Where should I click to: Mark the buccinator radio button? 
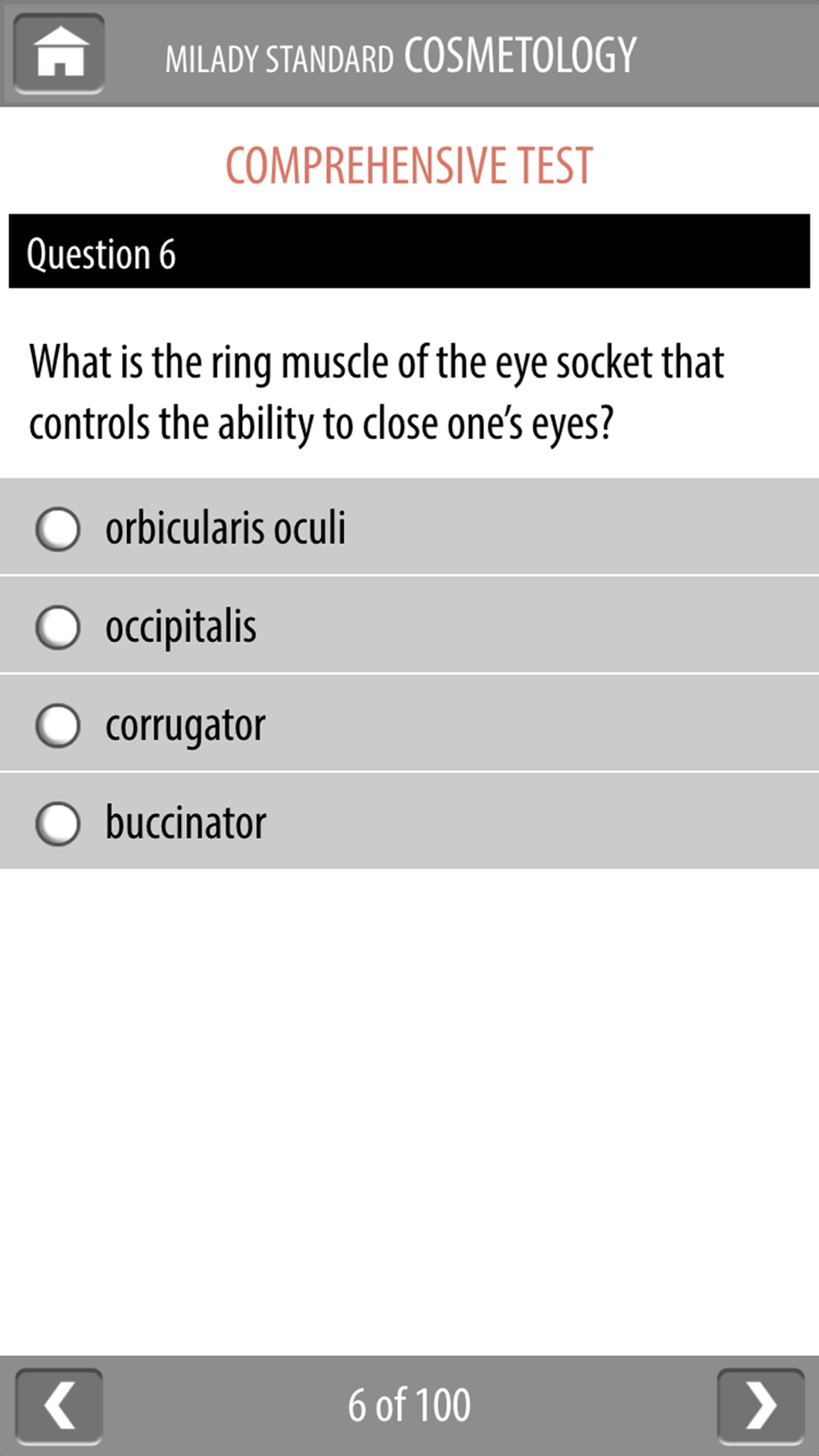(58, 823)
